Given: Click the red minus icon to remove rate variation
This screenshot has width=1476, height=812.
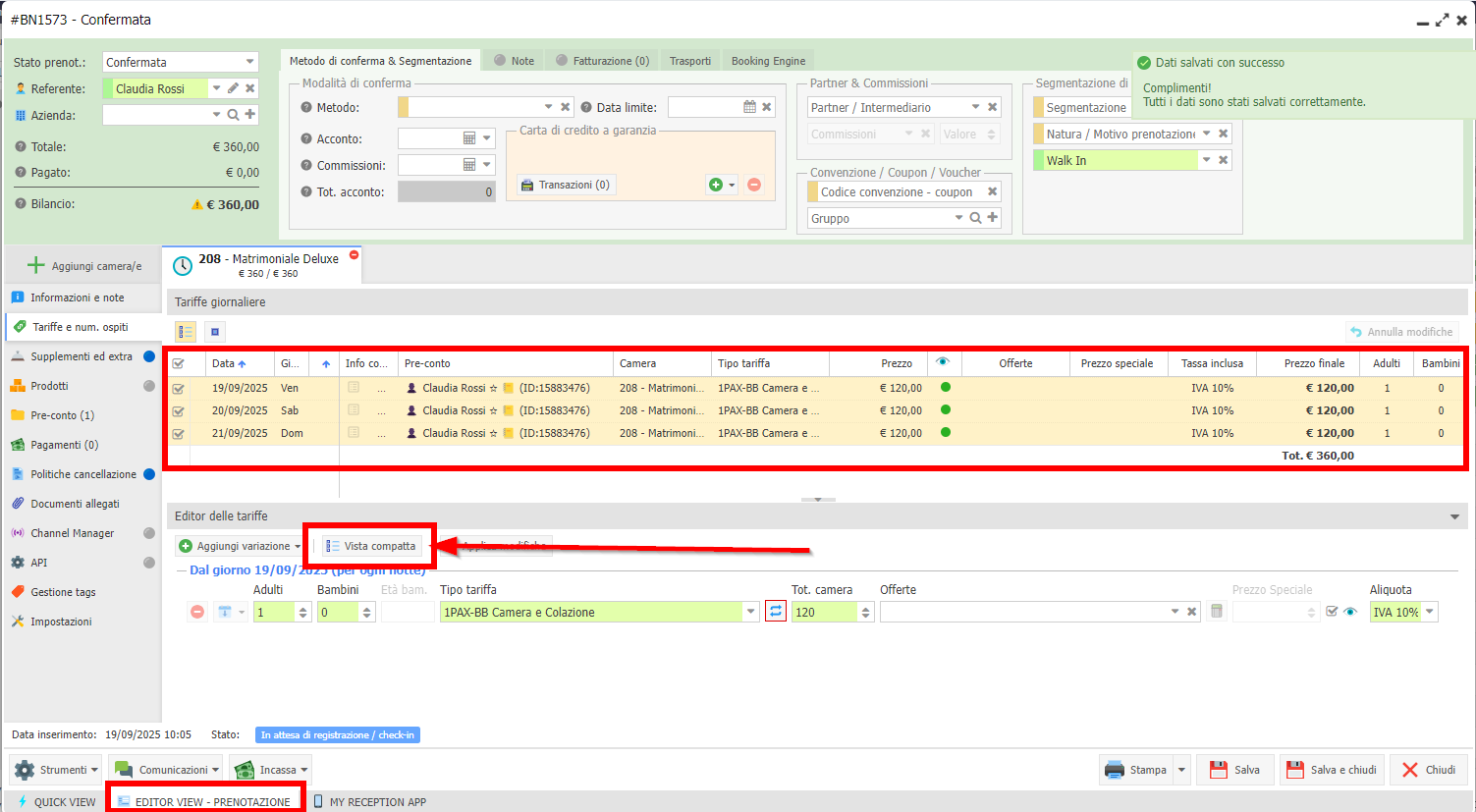Looking at the screenshot, I should pos(197,612).
